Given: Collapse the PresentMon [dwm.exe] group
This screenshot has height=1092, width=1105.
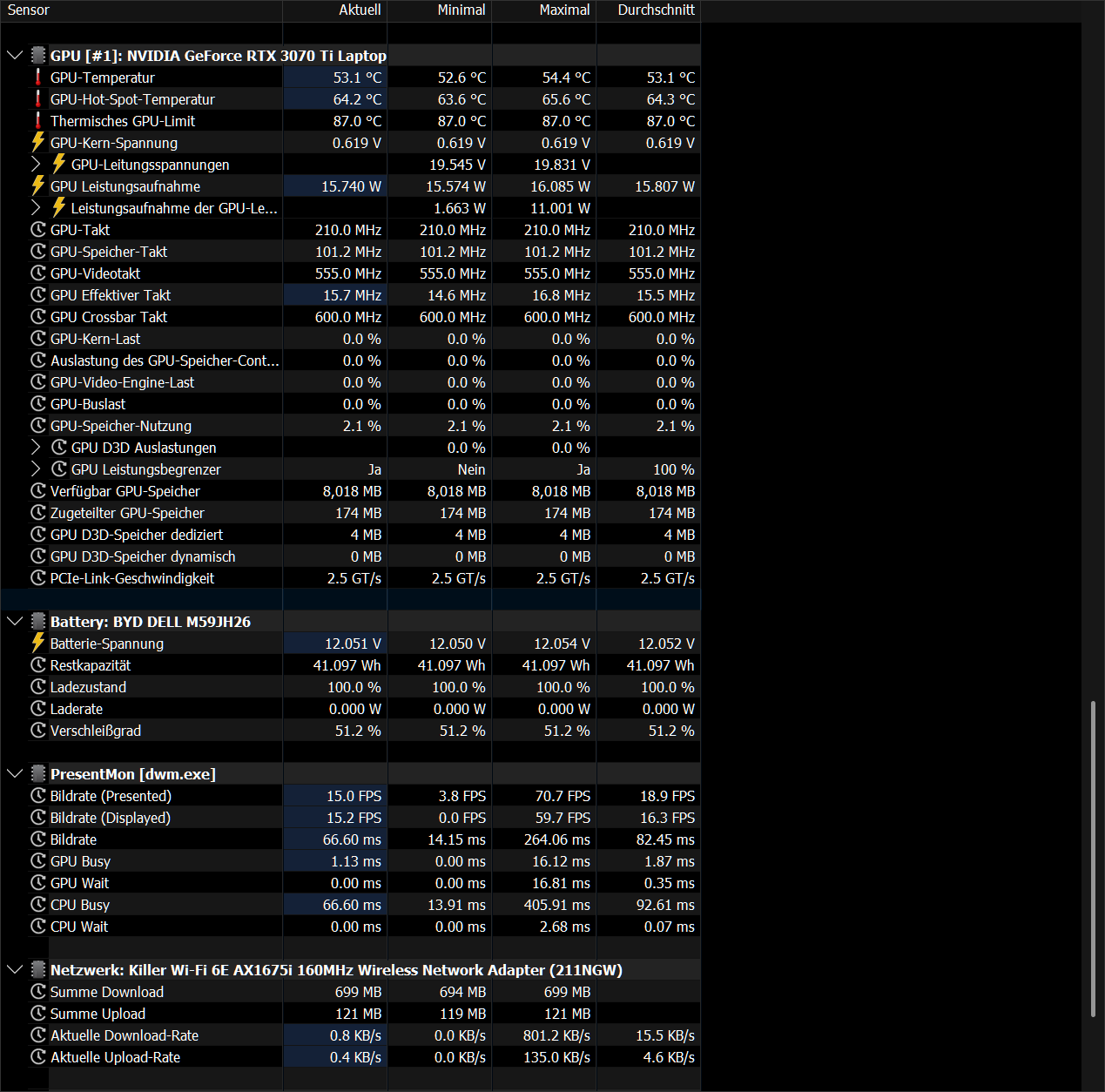Looking at the screenshot, I should (x=15, y=774).
